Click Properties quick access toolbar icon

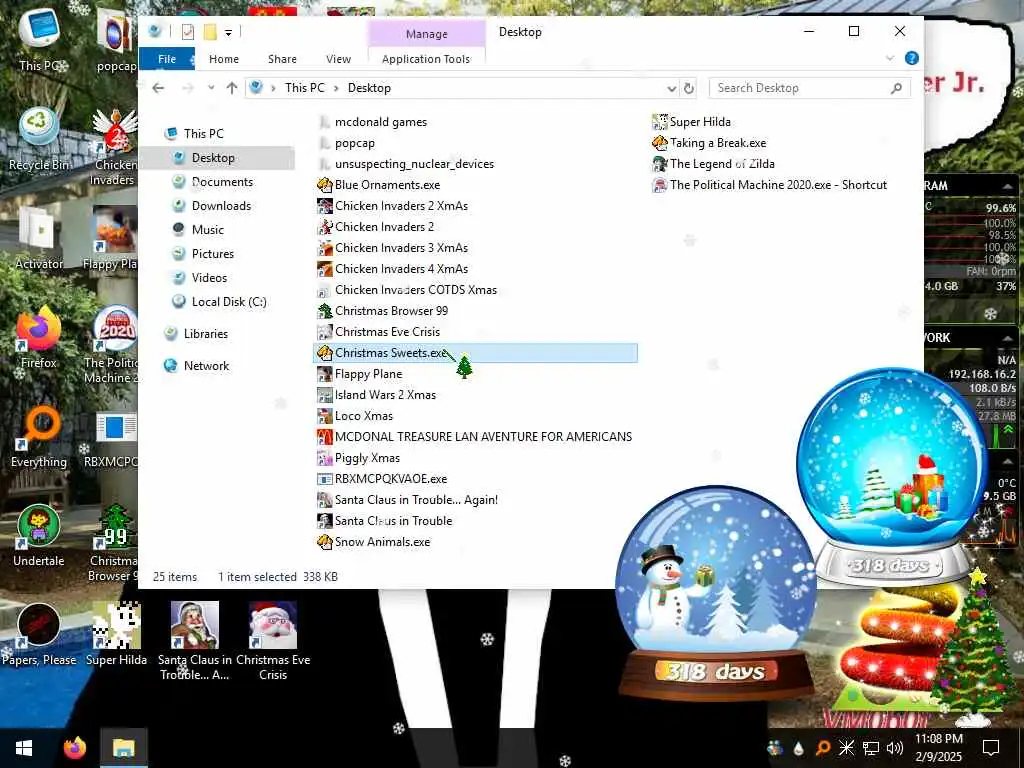tap(187, 31)
